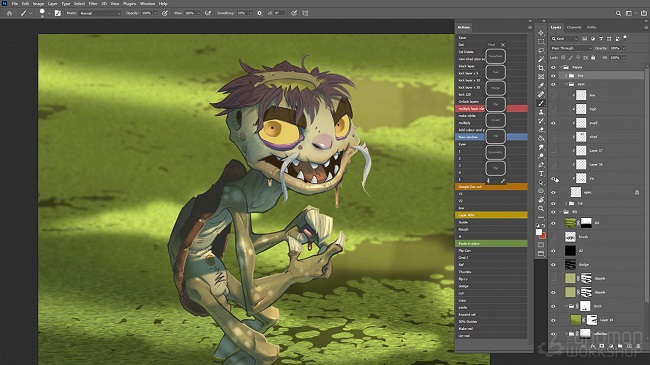Viewport: 650px width, 365px height.
Task: Activate the Zoom tool in toolbar
Action: click(x=541, y=209)
